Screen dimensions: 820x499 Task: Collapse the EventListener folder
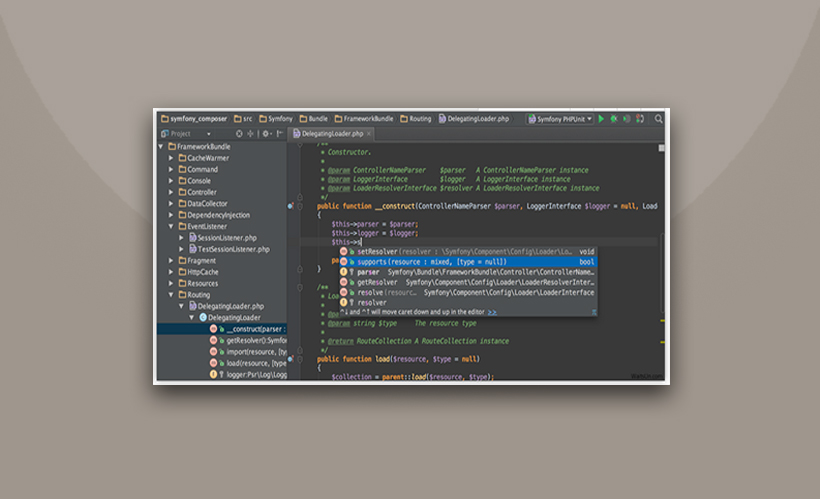[x=171, y=226]
